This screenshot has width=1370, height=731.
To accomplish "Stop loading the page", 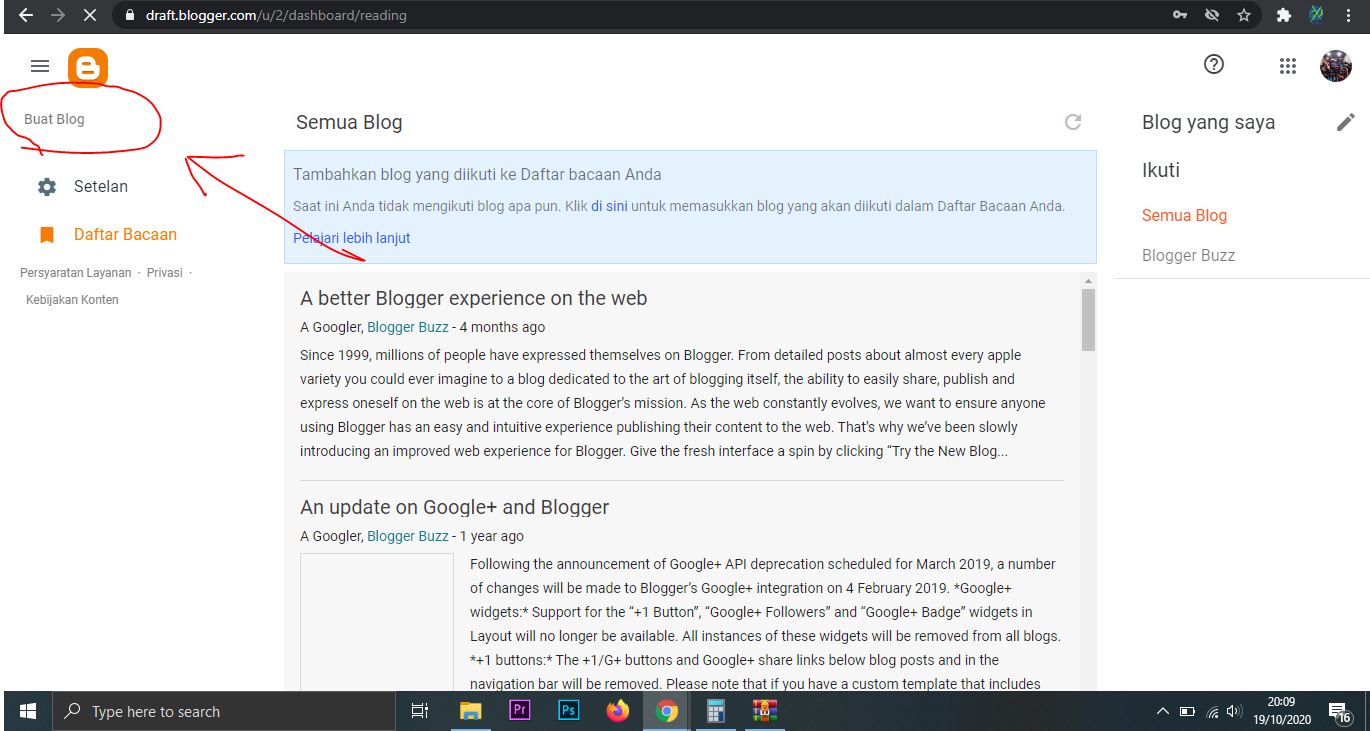I will (x=90, y=15).
